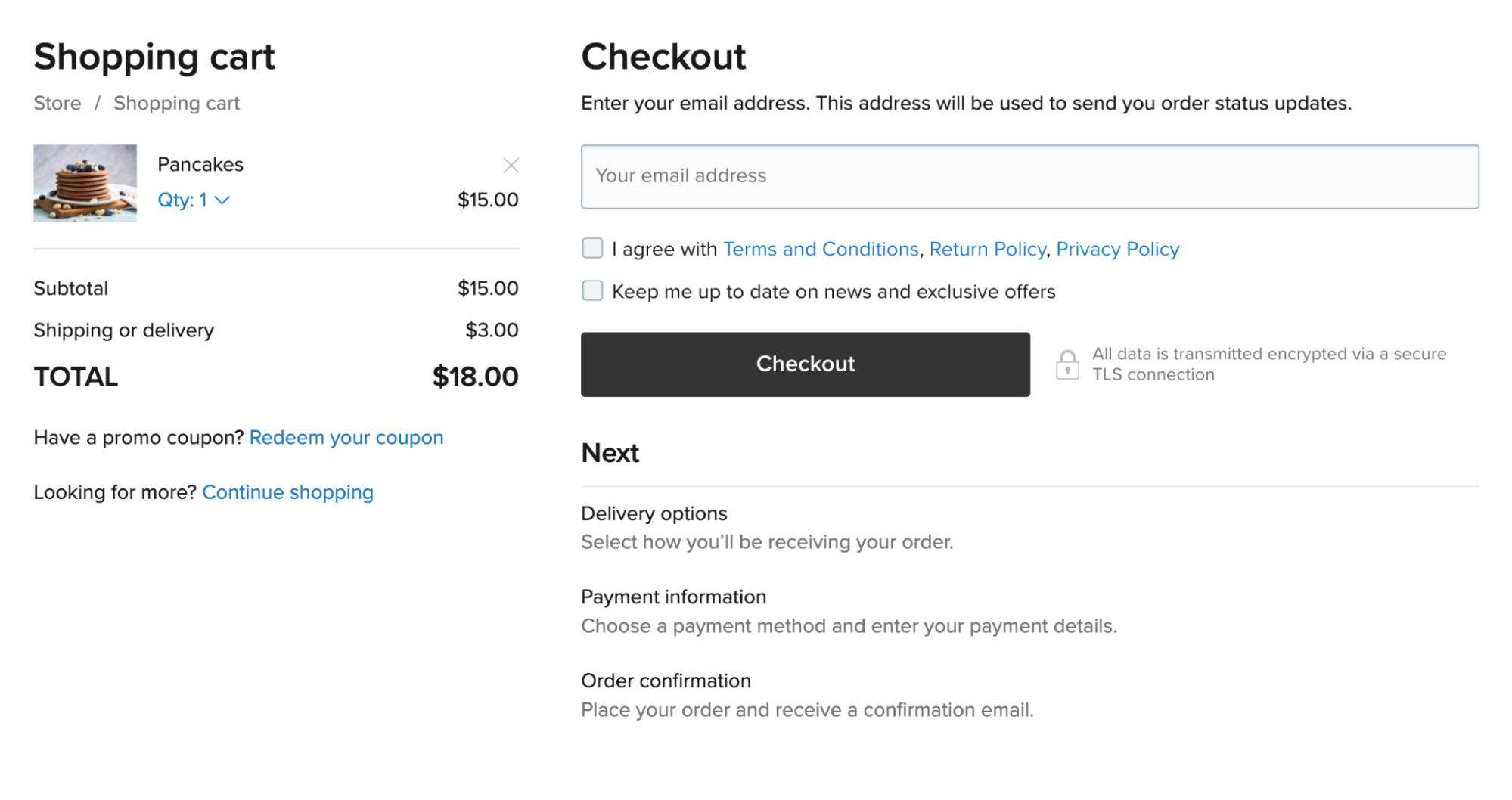
Task: Enable news and exclusive offers checkbox
Action: [593, 290]
